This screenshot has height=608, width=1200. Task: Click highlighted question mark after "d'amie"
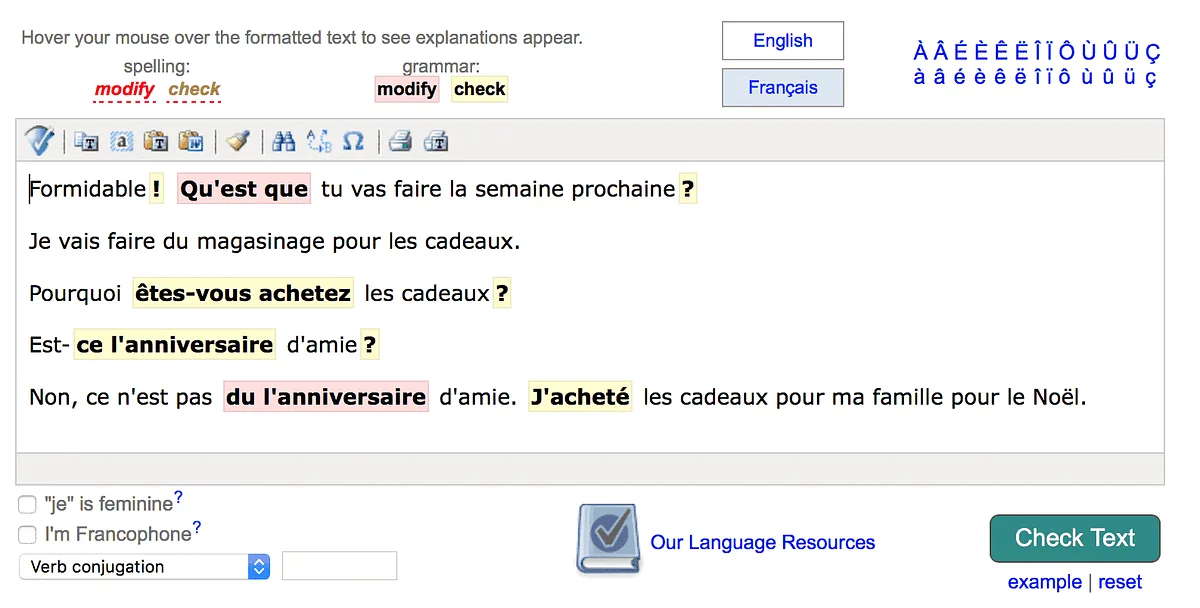[370, 345]
